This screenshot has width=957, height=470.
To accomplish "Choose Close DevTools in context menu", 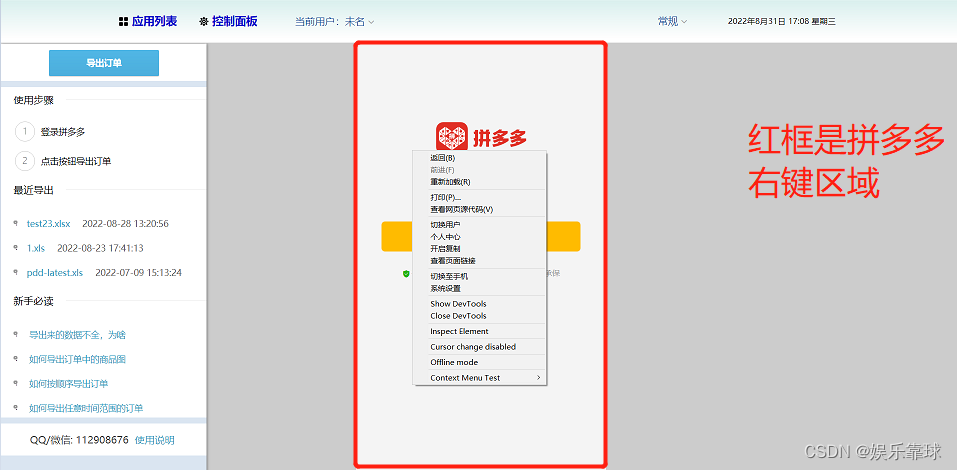I will (x=480, y=316).
